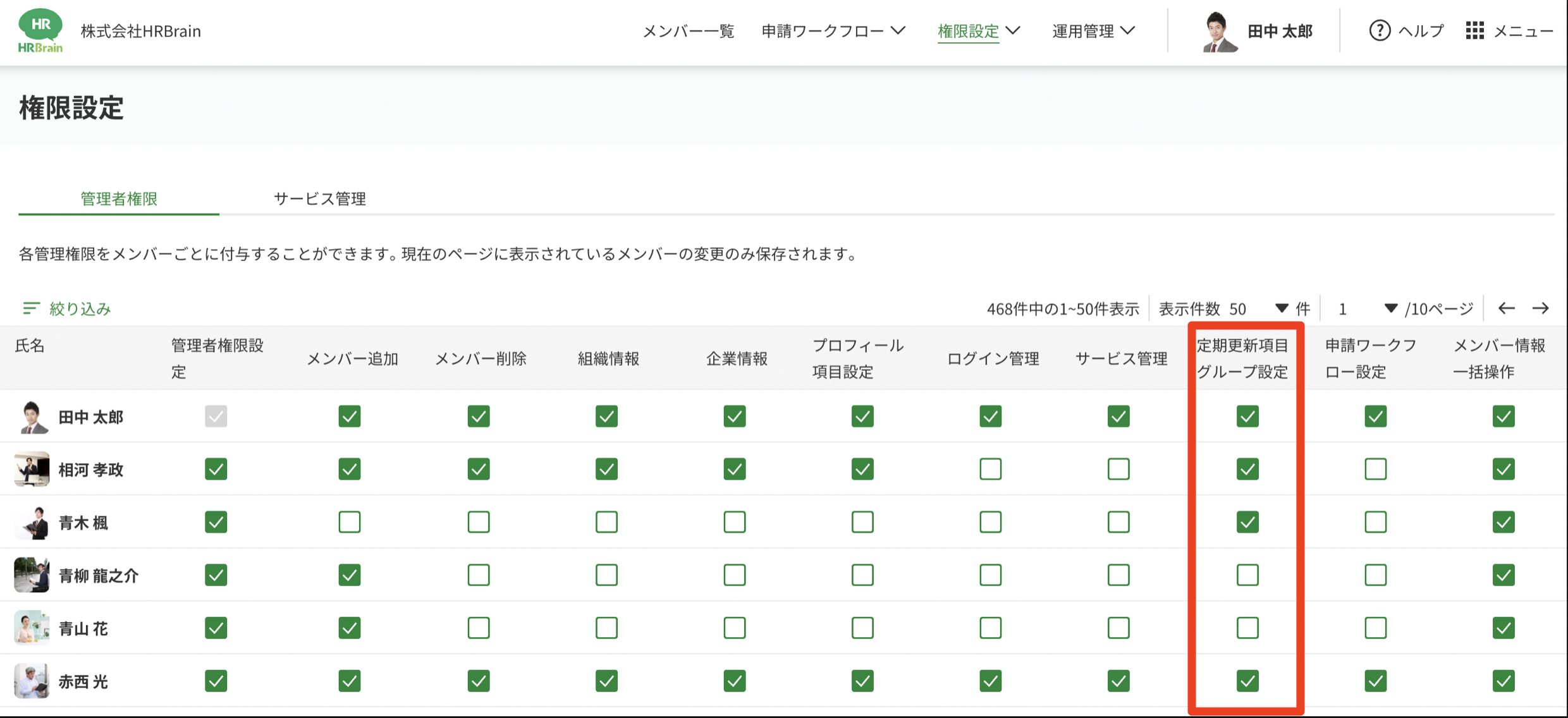
Task: Uncheck 管理者権限設定 for 相河 孝政
Action: (x=216, y=469)
